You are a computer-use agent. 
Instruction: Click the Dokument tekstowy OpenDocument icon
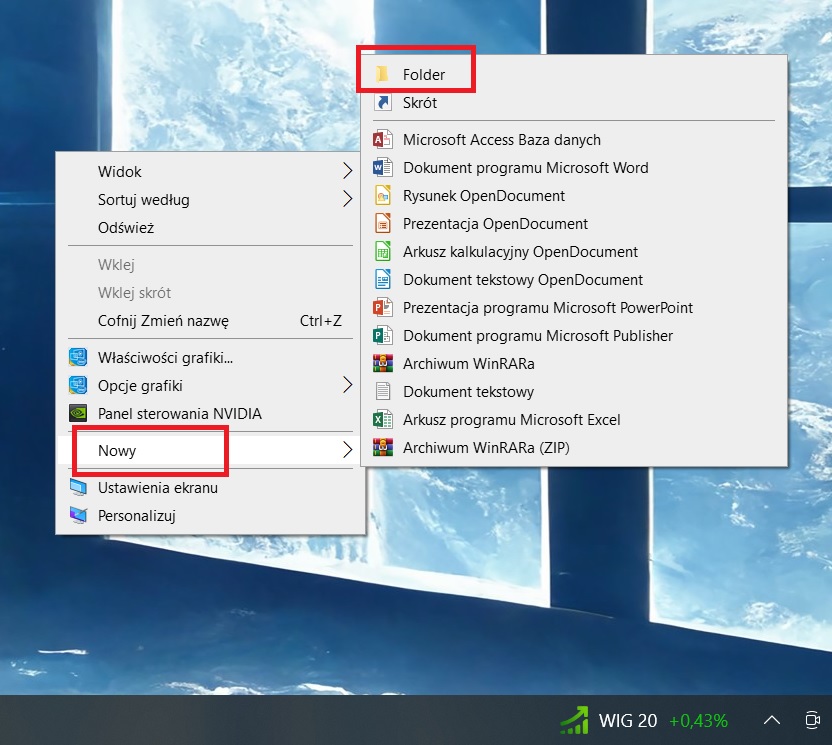click(x=383, y=280)
